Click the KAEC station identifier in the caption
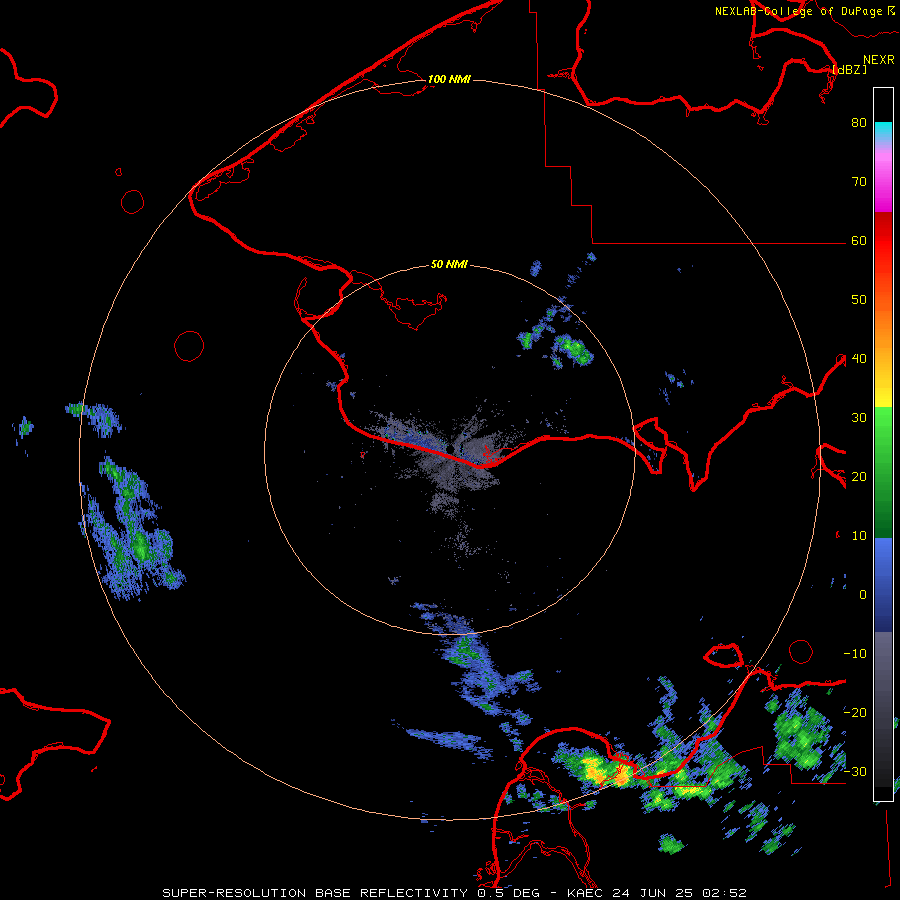900x900 pixels. click(586, 893)
